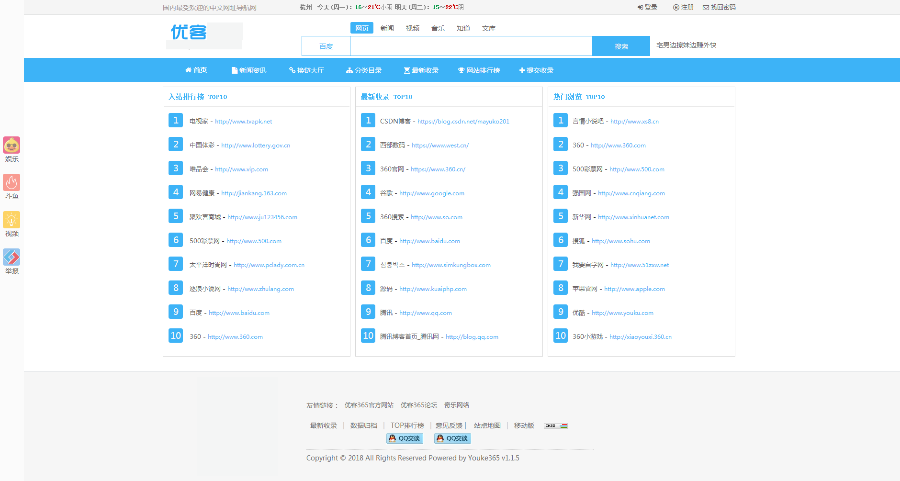Select the 新闻 search tab
The height and width of the screenshot is (481, 900).
387,28
